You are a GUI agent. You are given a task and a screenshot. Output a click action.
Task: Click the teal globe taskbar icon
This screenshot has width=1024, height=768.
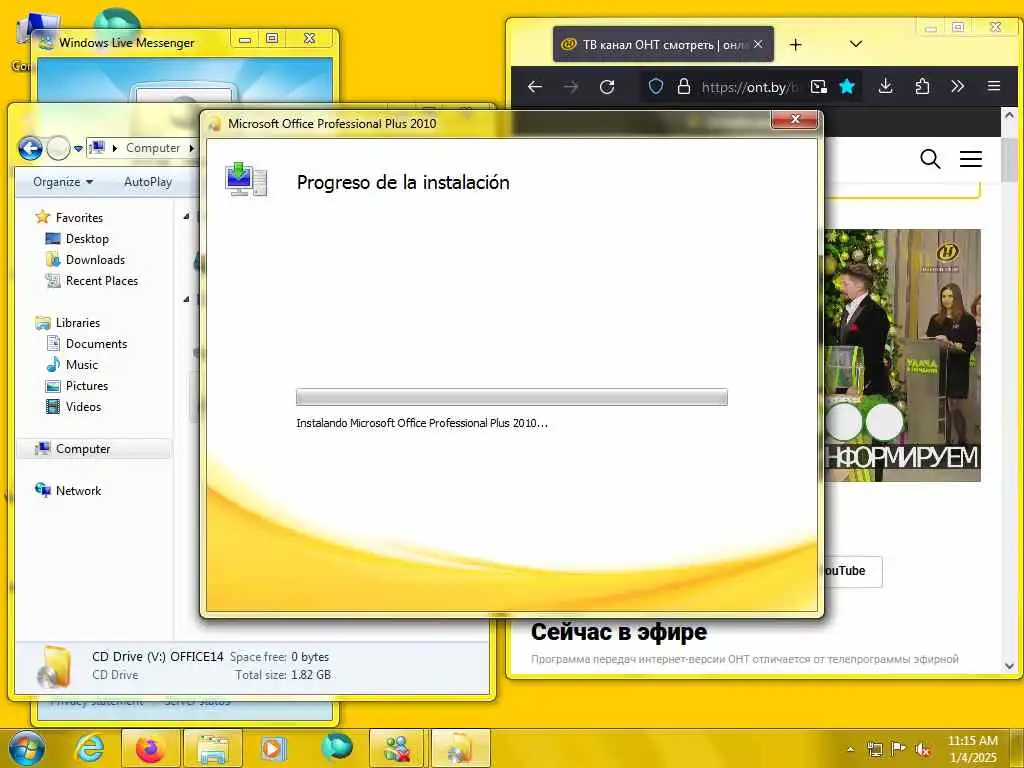click(x=336, y=747)
